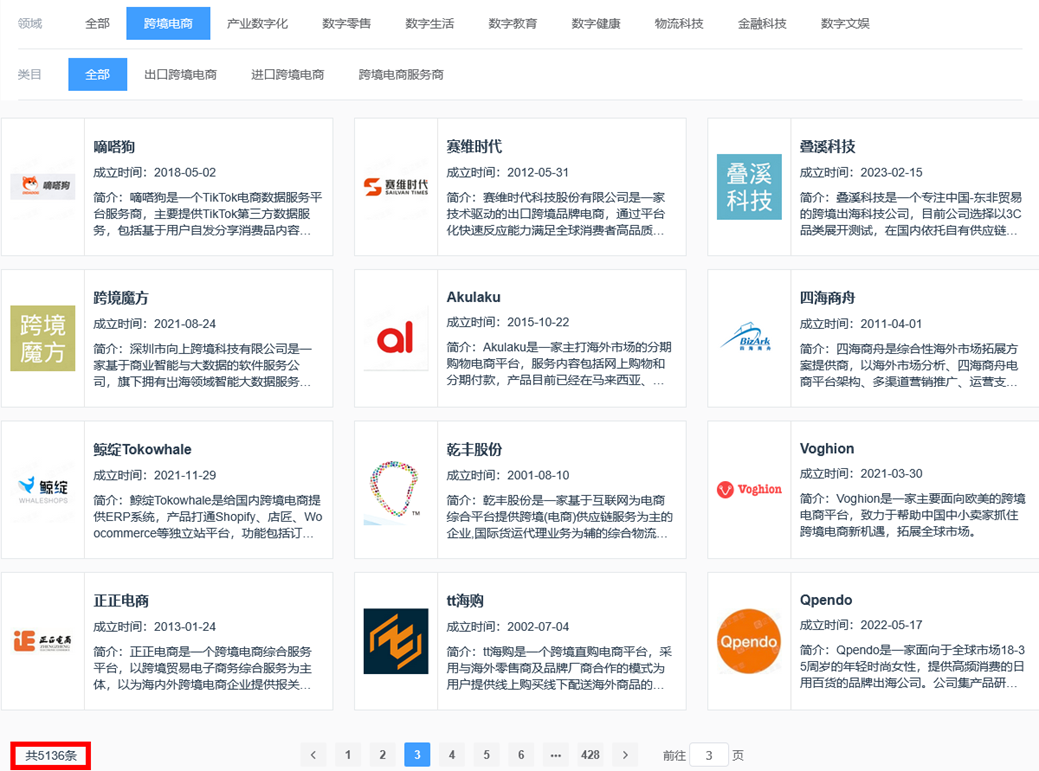Jump to page 428
The width and height of the screenshot is (1039, 771).
click(590, 755)
